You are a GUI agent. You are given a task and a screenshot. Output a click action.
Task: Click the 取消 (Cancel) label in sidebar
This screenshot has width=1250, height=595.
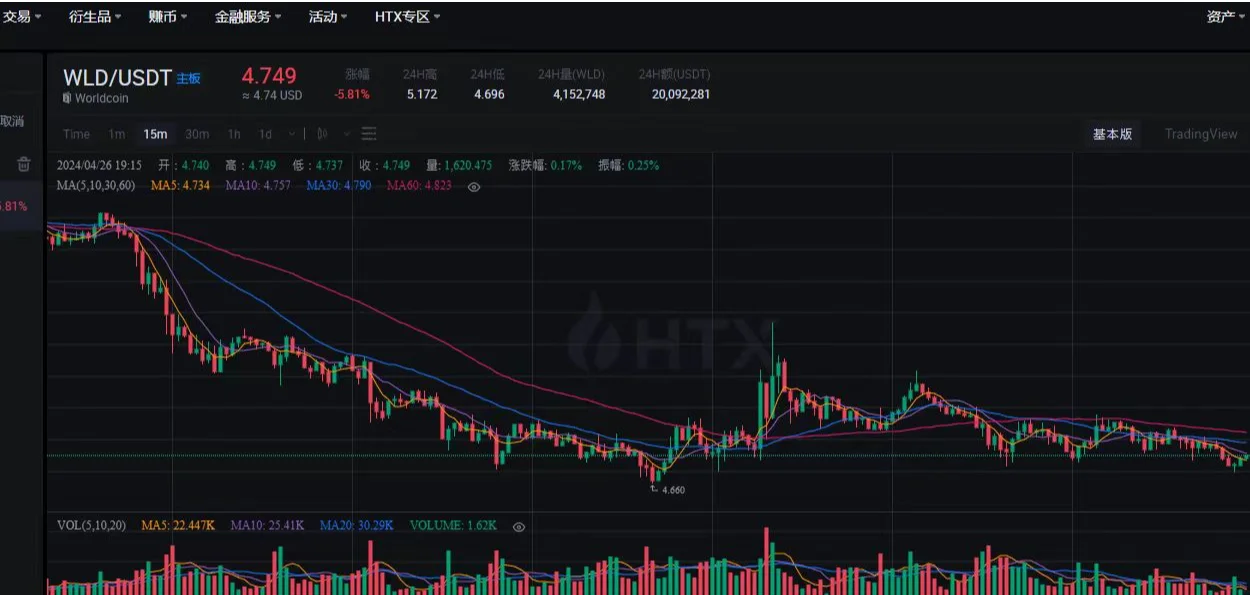pos(12,121)
